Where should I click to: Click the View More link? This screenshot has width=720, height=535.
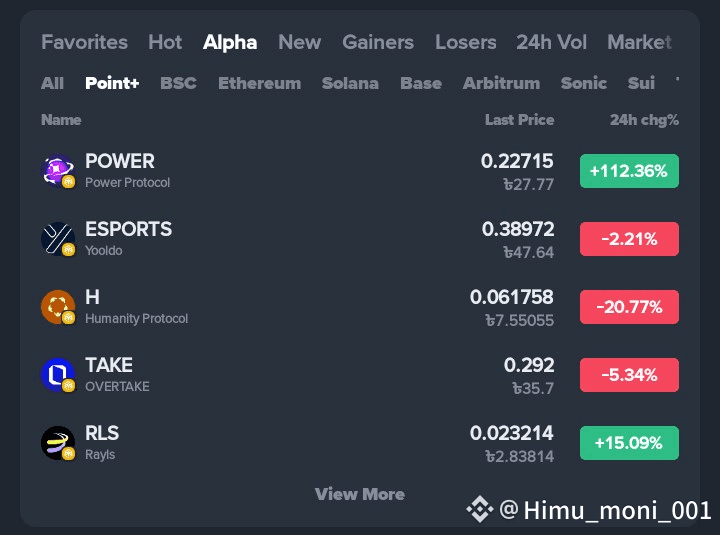click(x=360, y=494)
